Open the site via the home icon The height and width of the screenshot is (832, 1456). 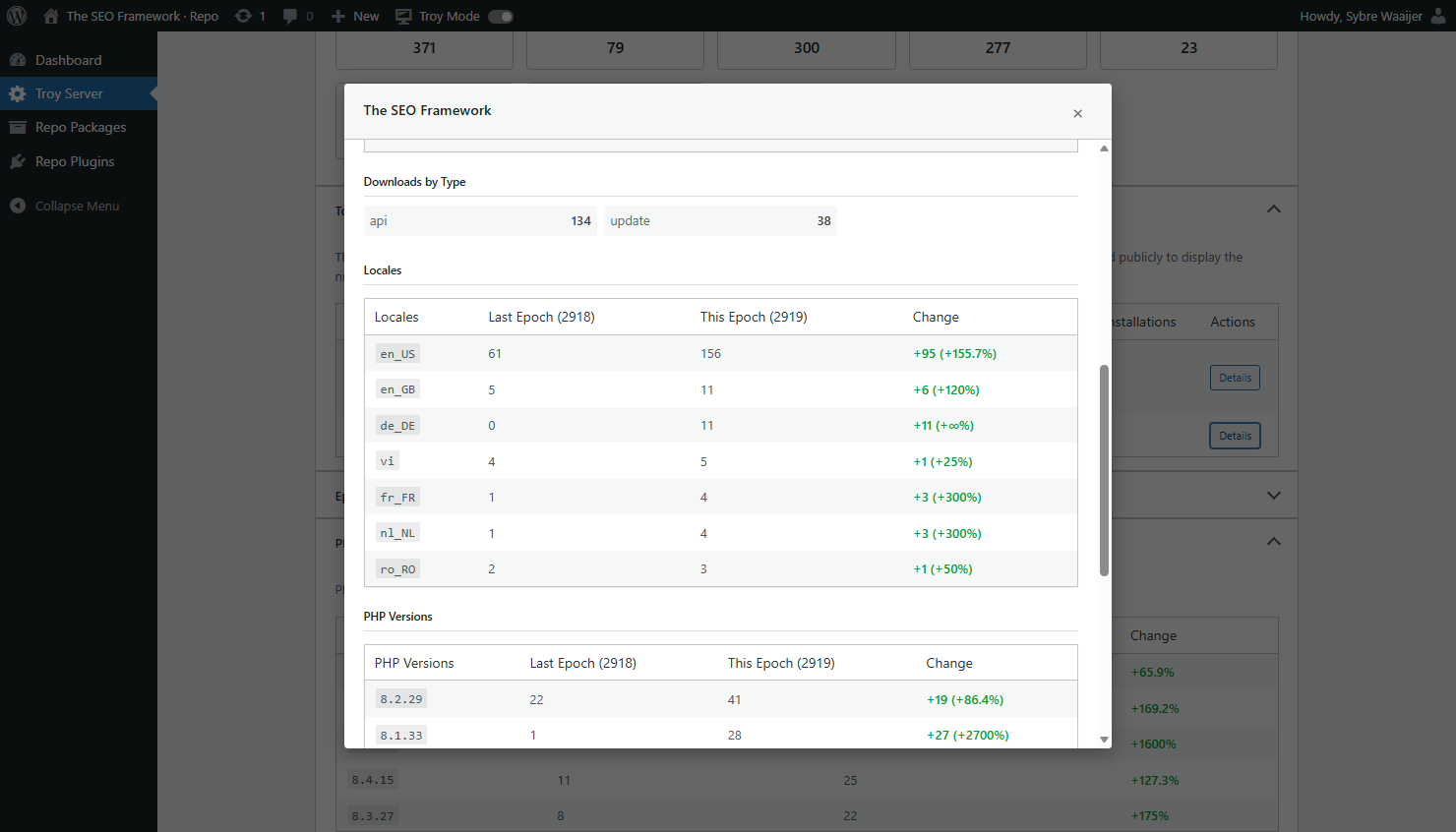[x=49, y=16]
